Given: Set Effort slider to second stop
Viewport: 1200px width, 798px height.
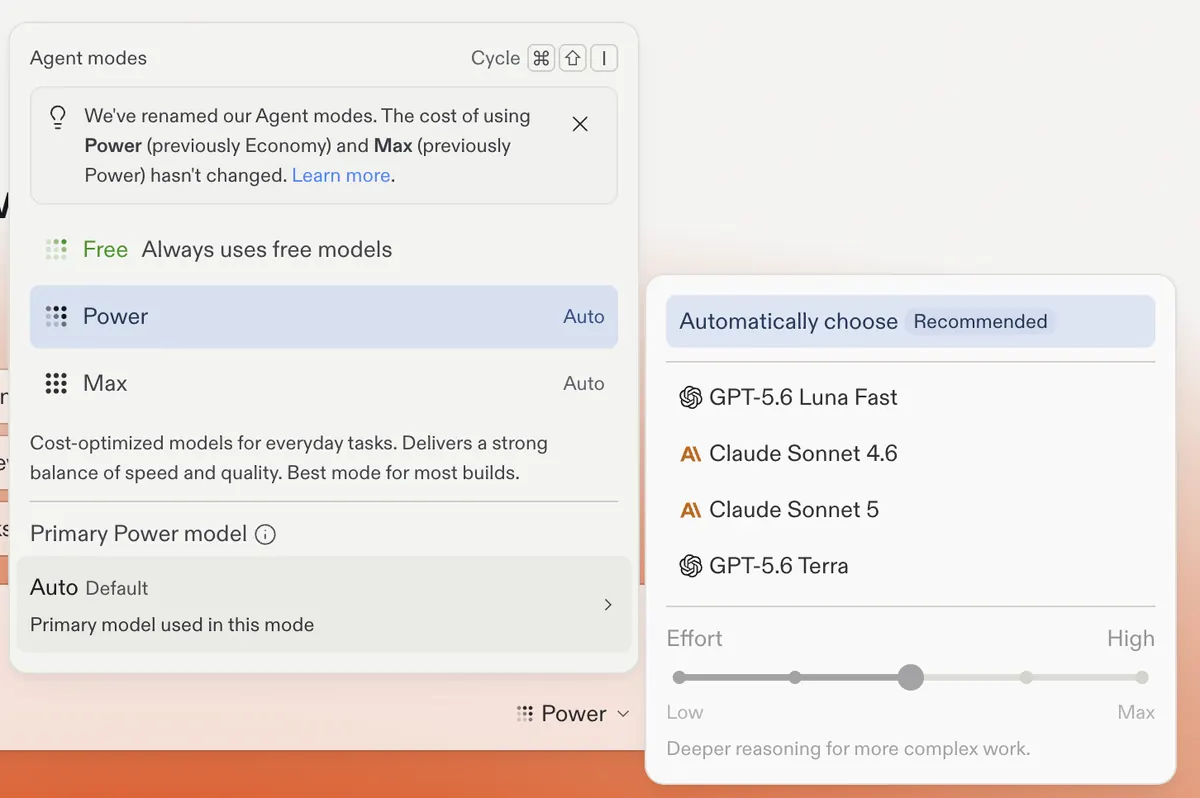Looking at the screenshot, I should click(x=795, y=677).
